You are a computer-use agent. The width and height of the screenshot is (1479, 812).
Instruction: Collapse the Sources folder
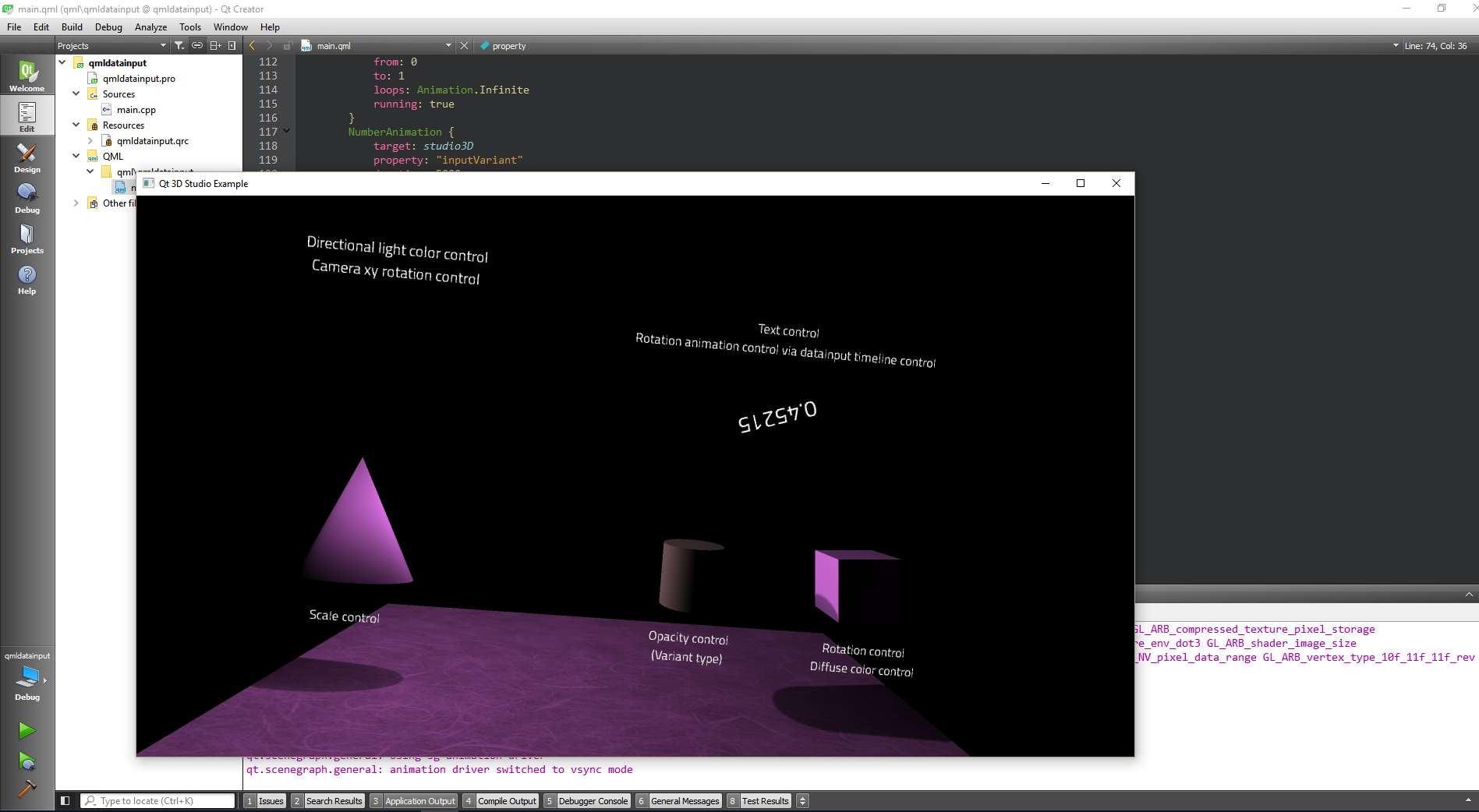point(76,94)
